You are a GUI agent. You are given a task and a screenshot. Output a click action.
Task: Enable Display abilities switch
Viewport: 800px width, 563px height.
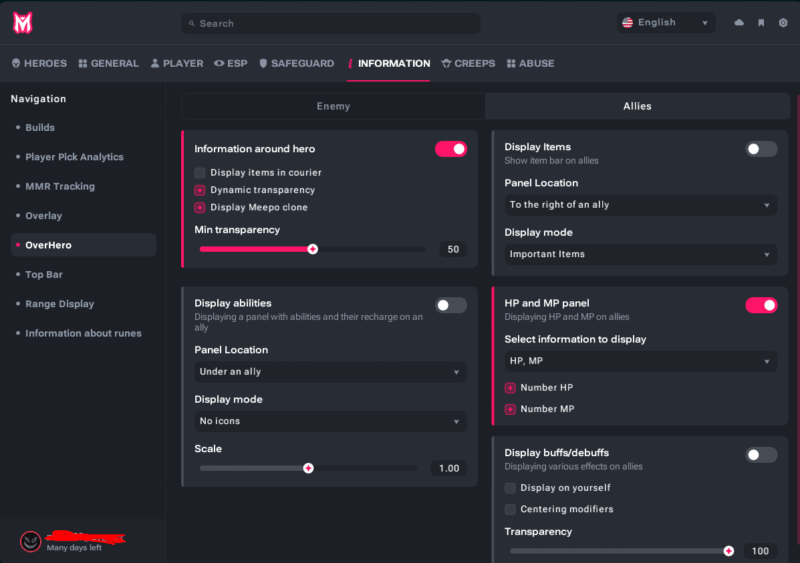pyautogui.click(x=451, y=305)
